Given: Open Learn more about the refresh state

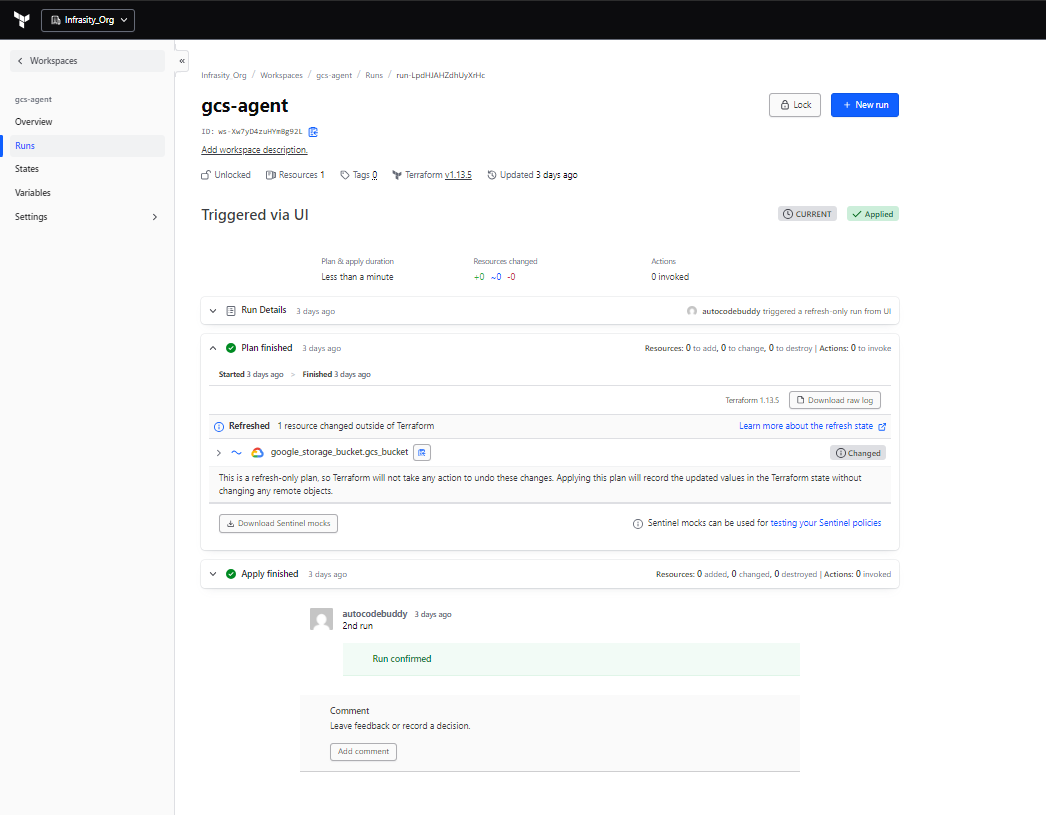Looking at the screenshot, I should tap(812, 426).
